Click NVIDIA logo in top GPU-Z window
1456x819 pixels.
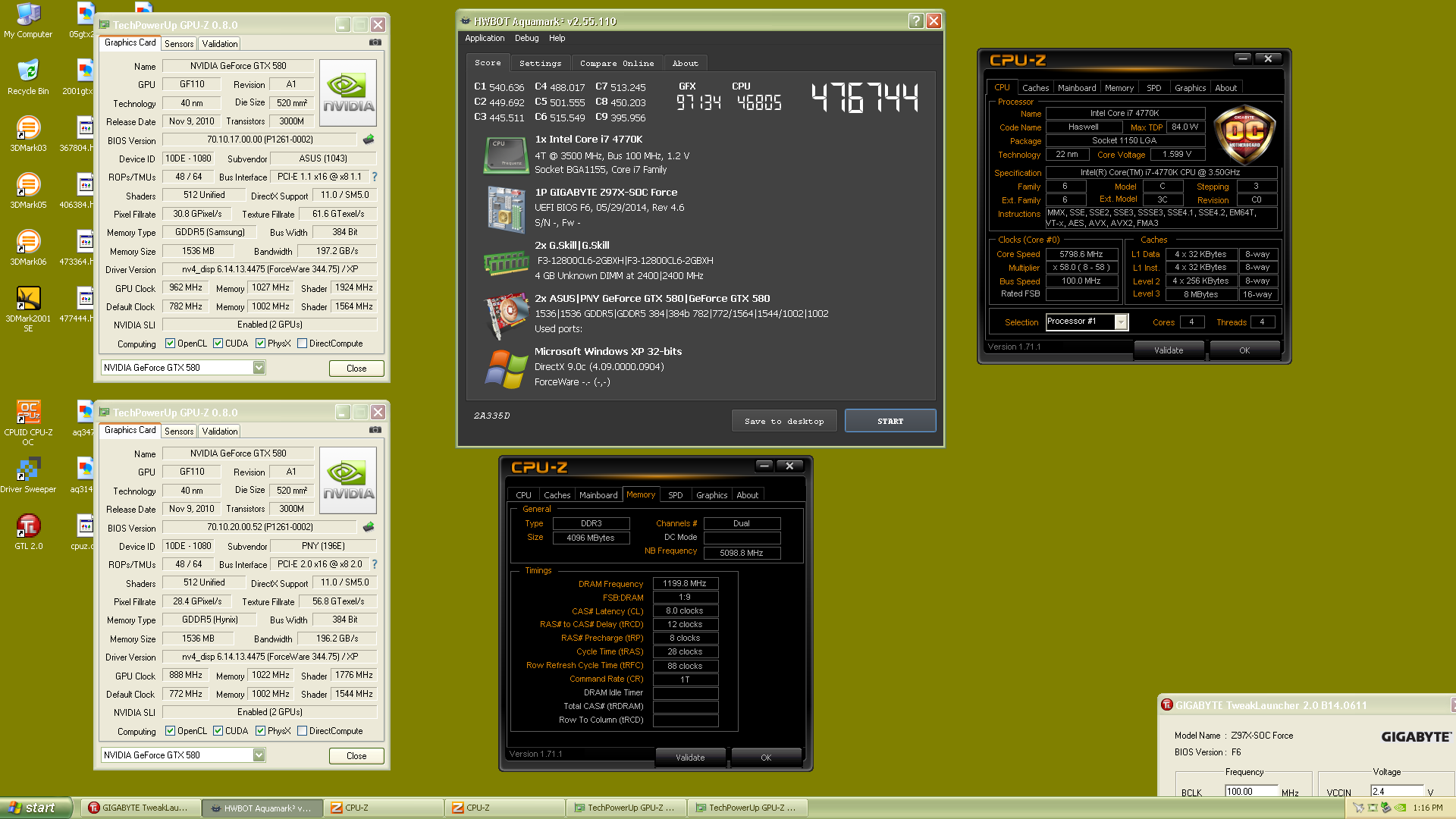click(348, 93)
